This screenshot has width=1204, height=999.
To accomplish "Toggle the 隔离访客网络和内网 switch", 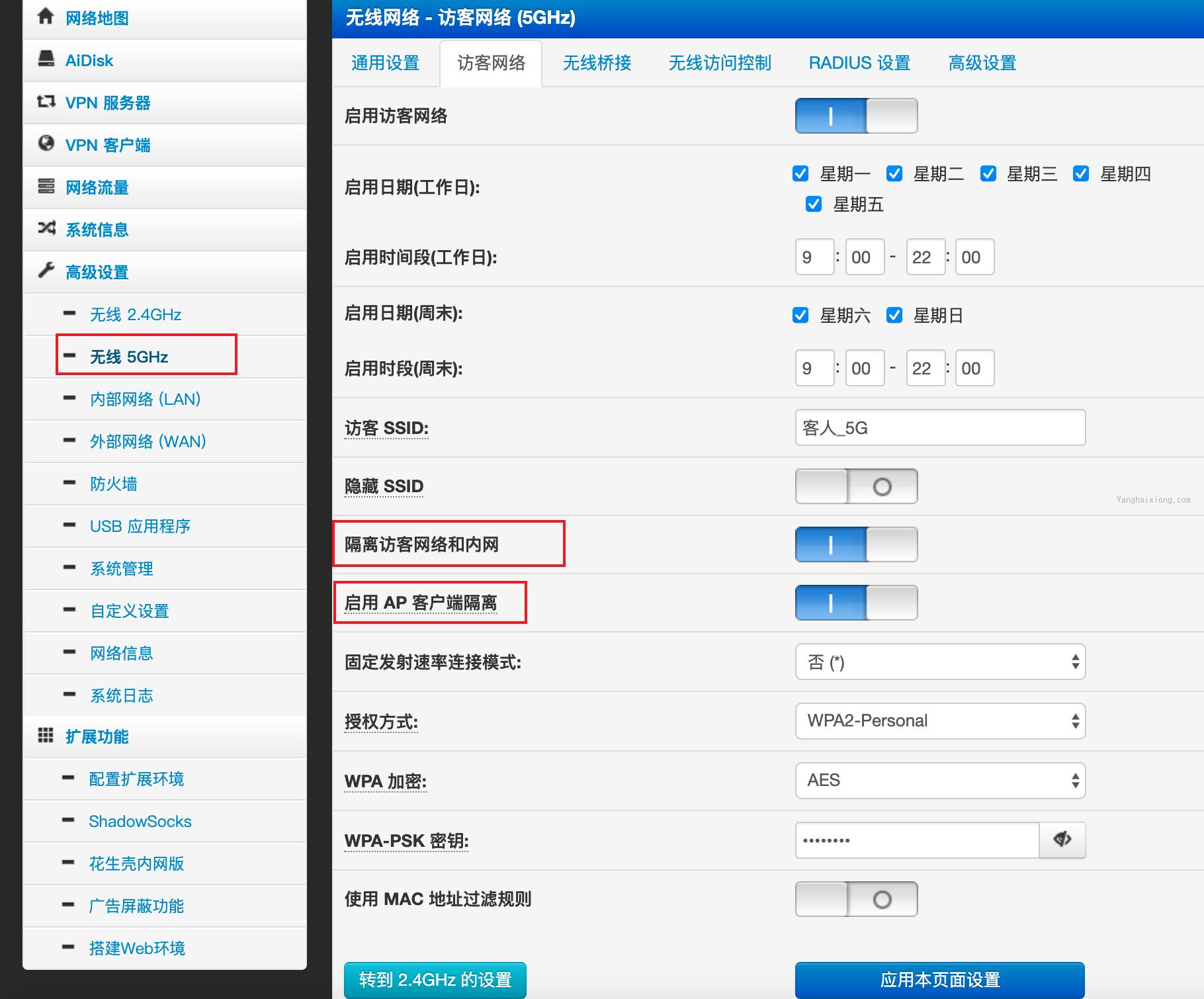I will point(856,544).
